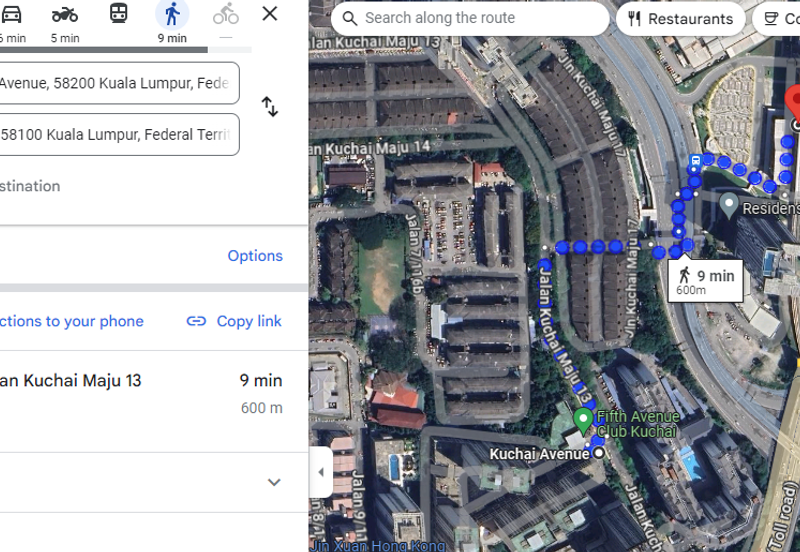Click the 9 min walking route label
This screenshot has height=552, width=800.
(x=706, y=280)
